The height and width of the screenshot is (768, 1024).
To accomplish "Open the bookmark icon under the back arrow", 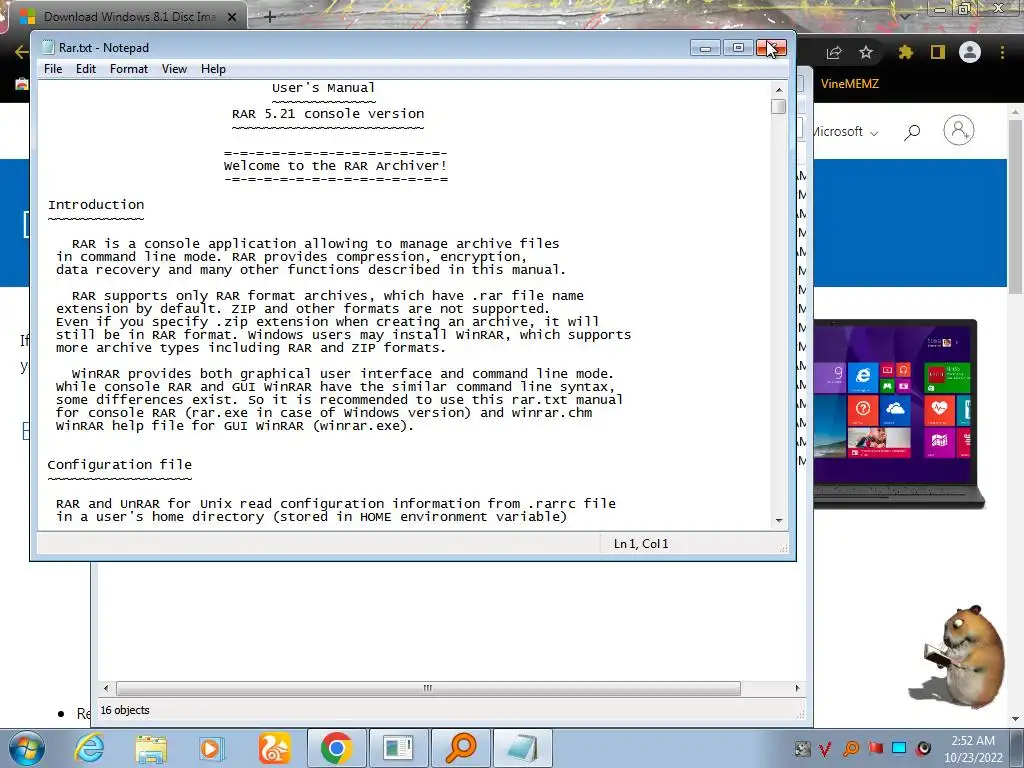I will (x=22, y=84).
